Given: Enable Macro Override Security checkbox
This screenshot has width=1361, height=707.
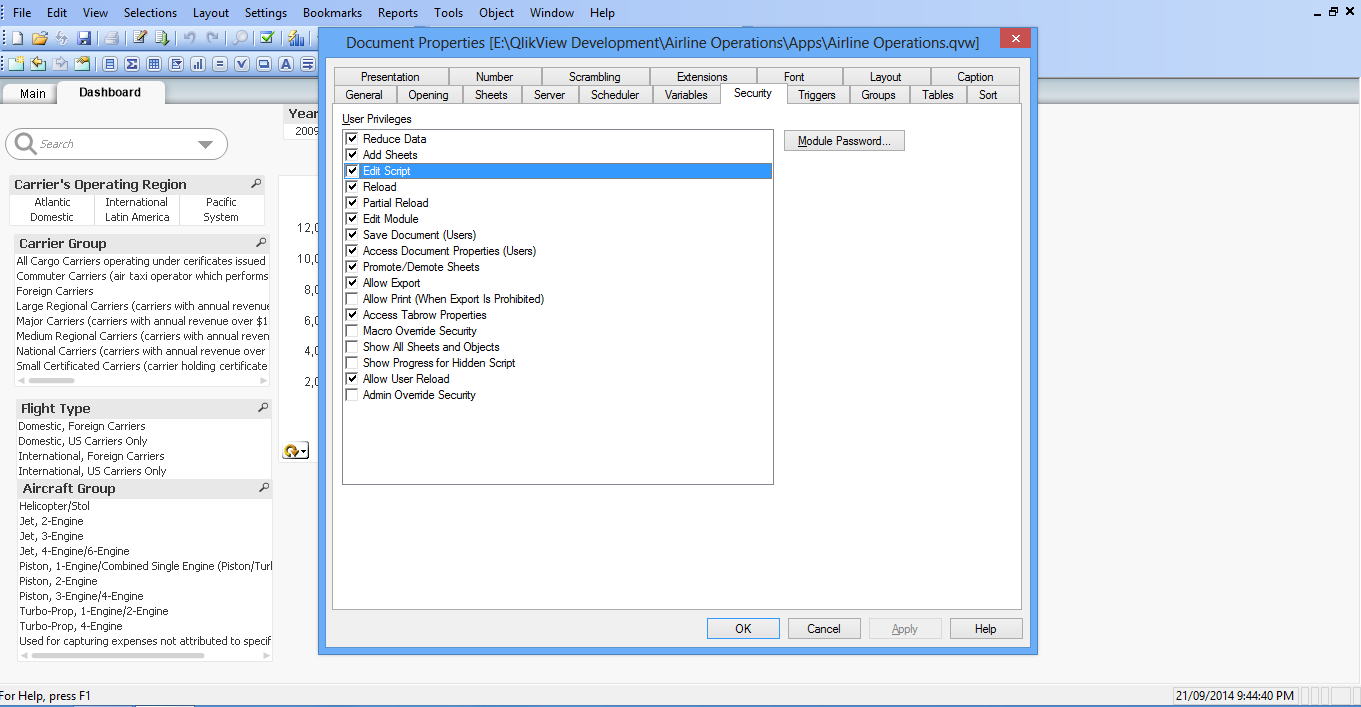Looking at the screenshot, I should coord(352,331).
